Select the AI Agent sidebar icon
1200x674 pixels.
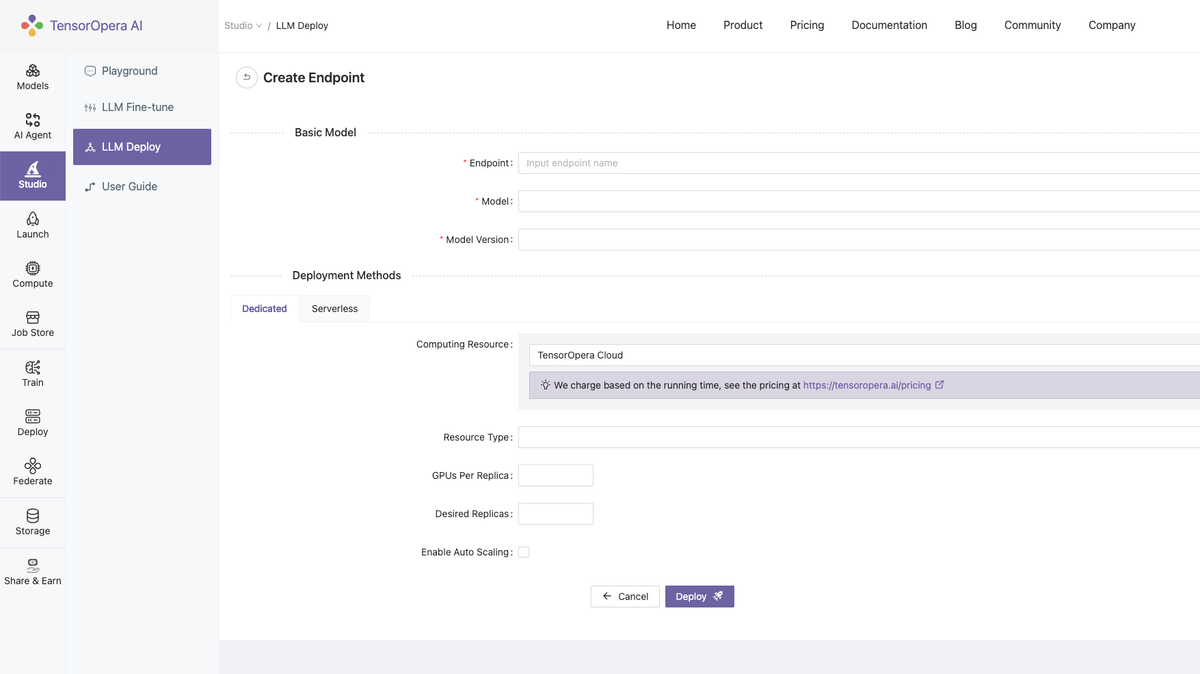coord(32,125)
